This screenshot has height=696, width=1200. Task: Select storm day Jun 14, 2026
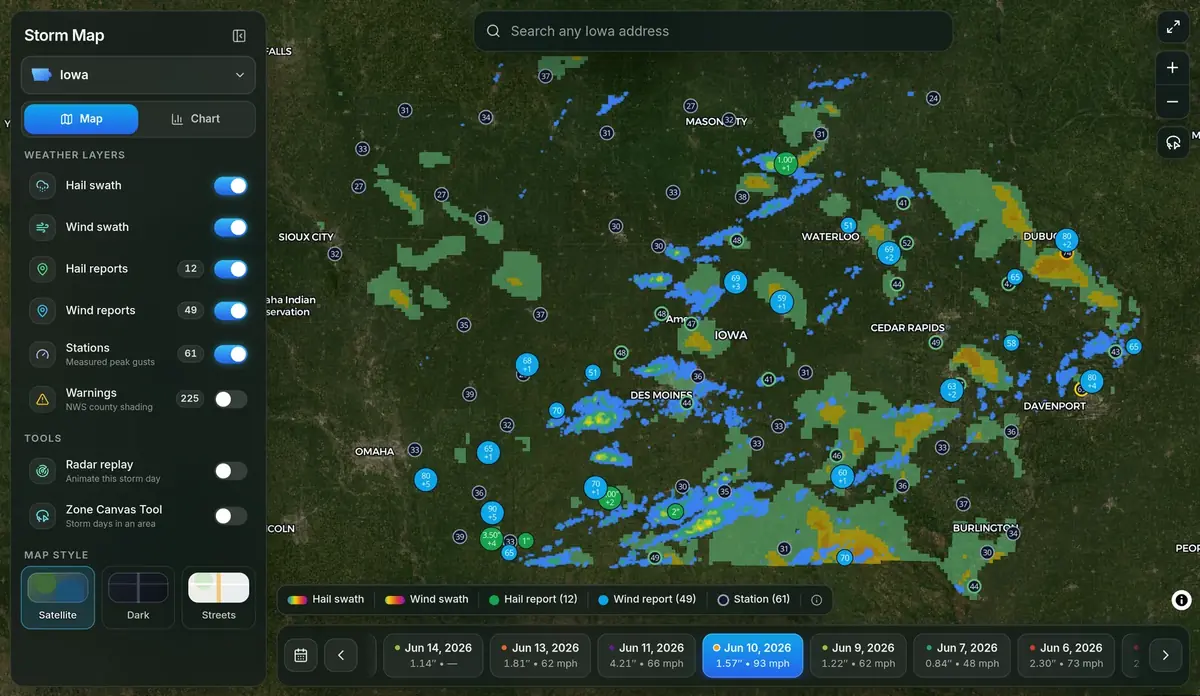click(434, 655)
